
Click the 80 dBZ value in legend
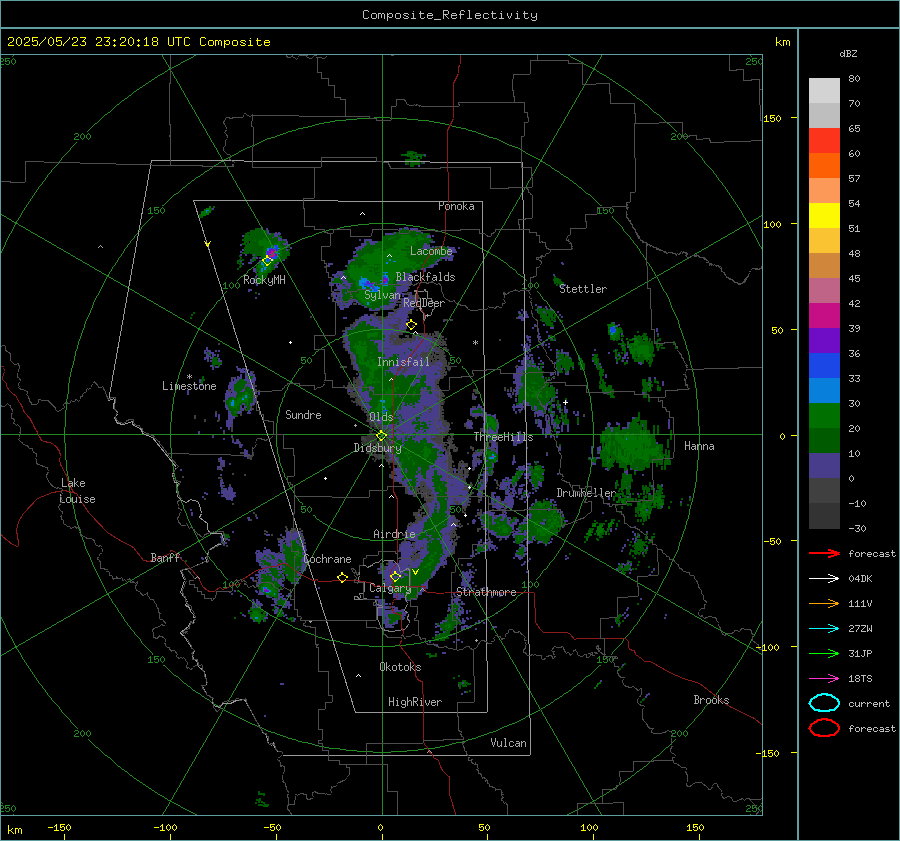[854, 79]
